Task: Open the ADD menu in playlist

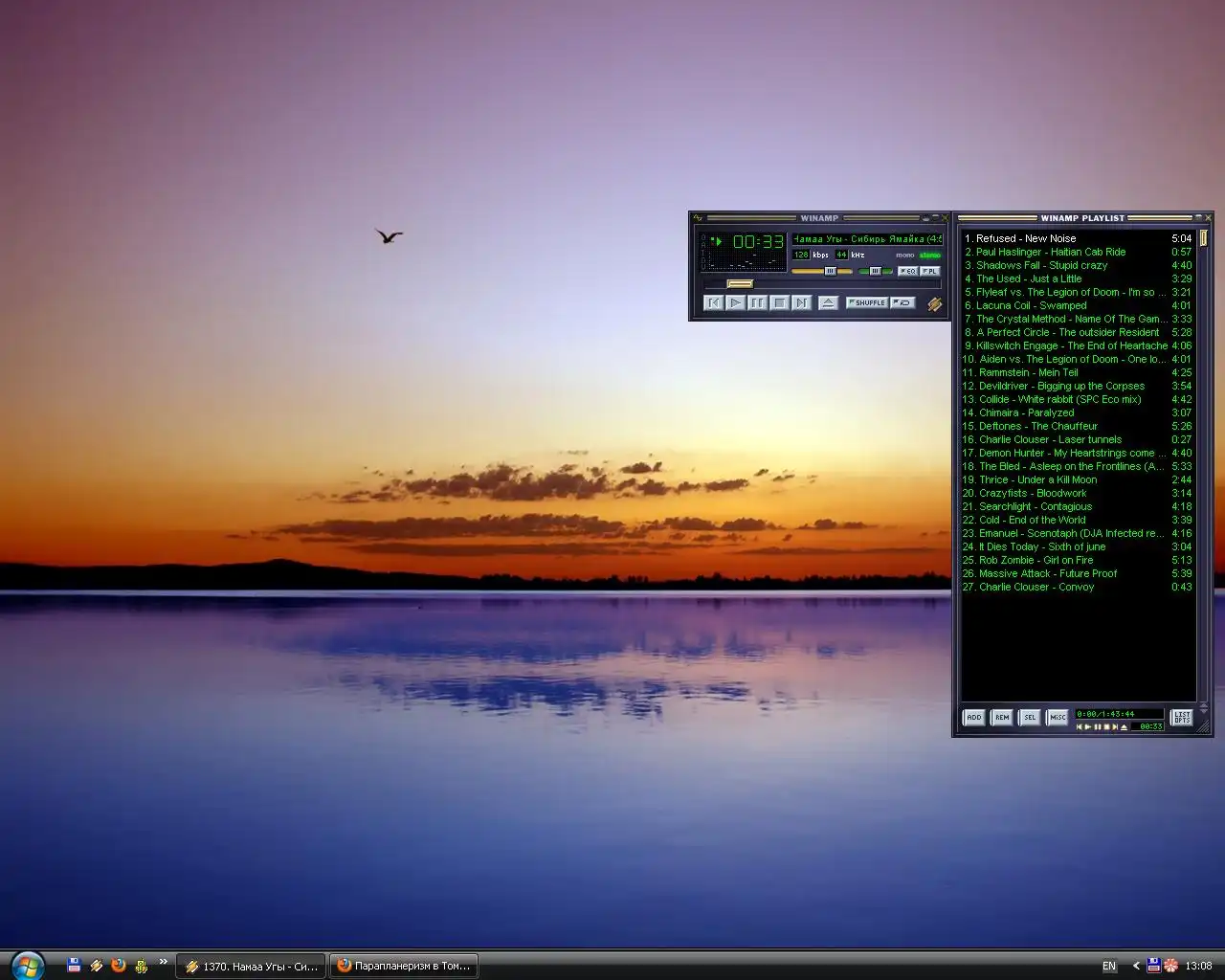Action: tap(973, 717)
